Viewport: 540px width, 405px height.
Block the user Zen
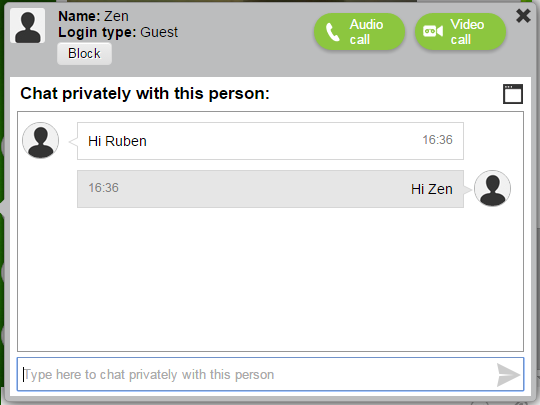(x=84, y=54)
